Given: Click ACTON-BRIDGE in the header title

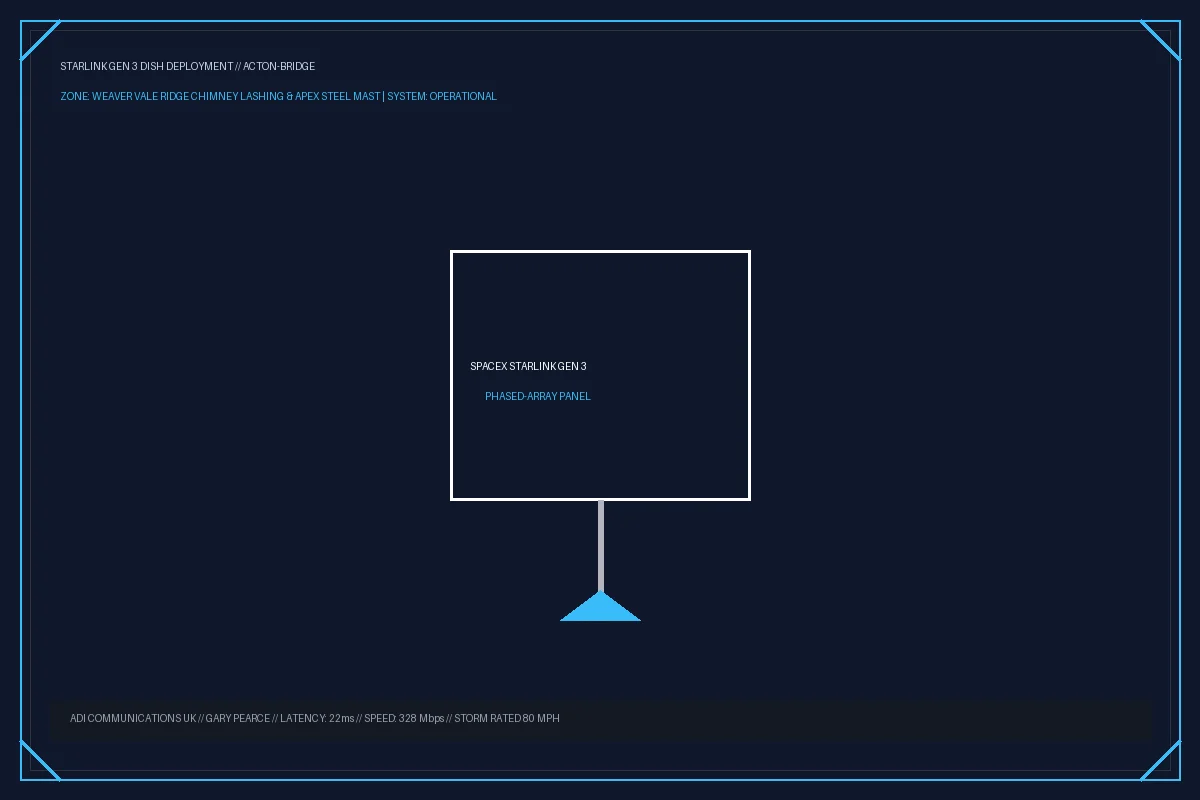Looking at the screenshot, I should 279,67.
